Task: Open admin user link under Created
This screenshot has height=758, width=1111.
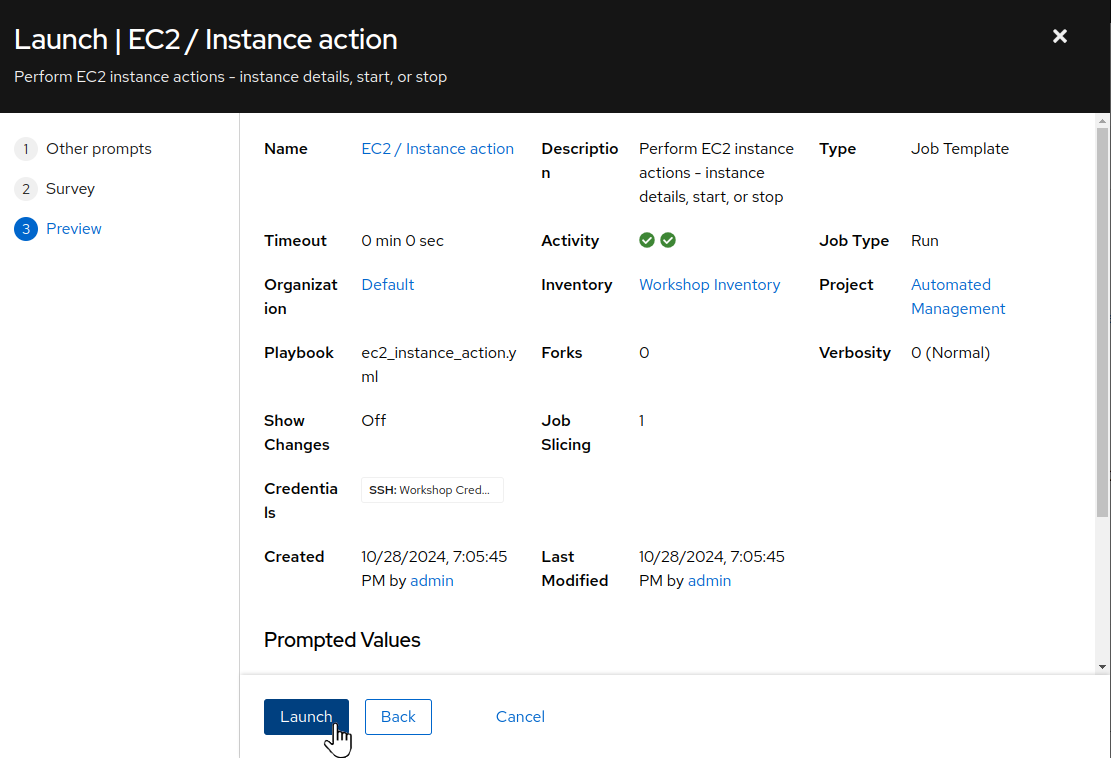Action: (x=432, y=581)
